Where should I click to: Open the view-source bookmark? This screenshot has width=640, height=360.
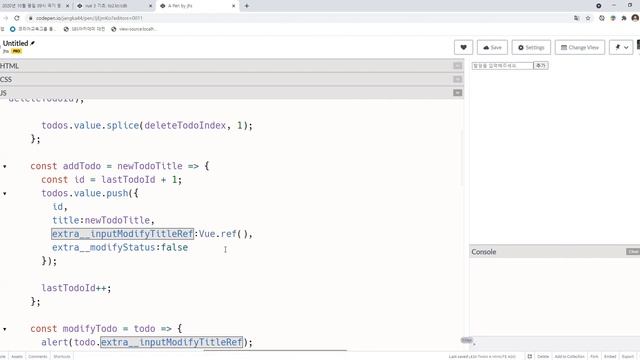coord(134,29)
